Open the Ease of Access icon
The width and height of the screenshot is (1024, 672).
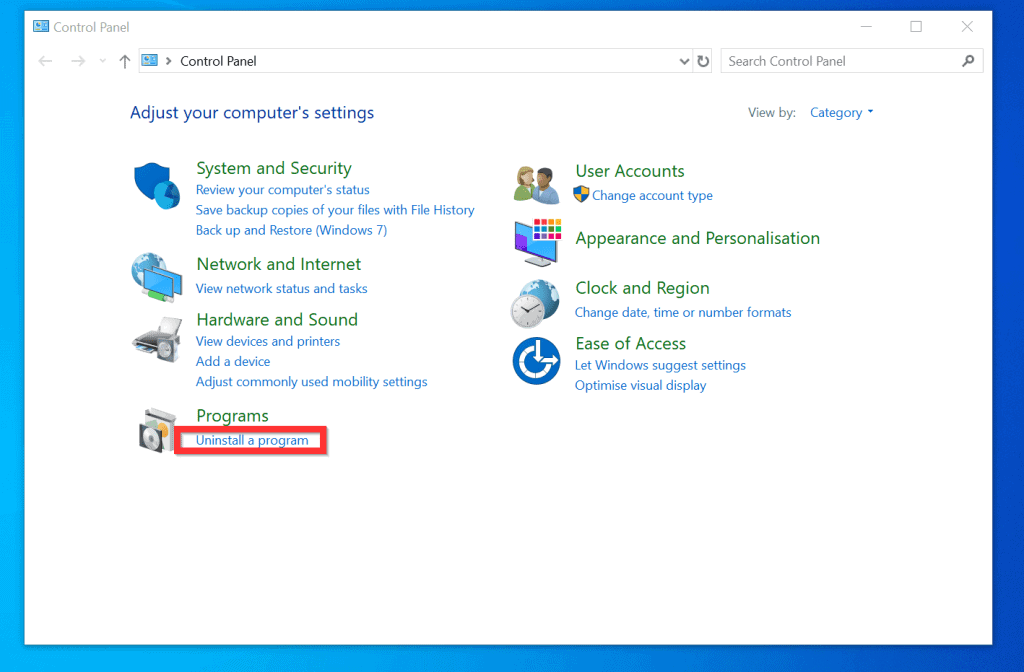click(x=536, y=360)
